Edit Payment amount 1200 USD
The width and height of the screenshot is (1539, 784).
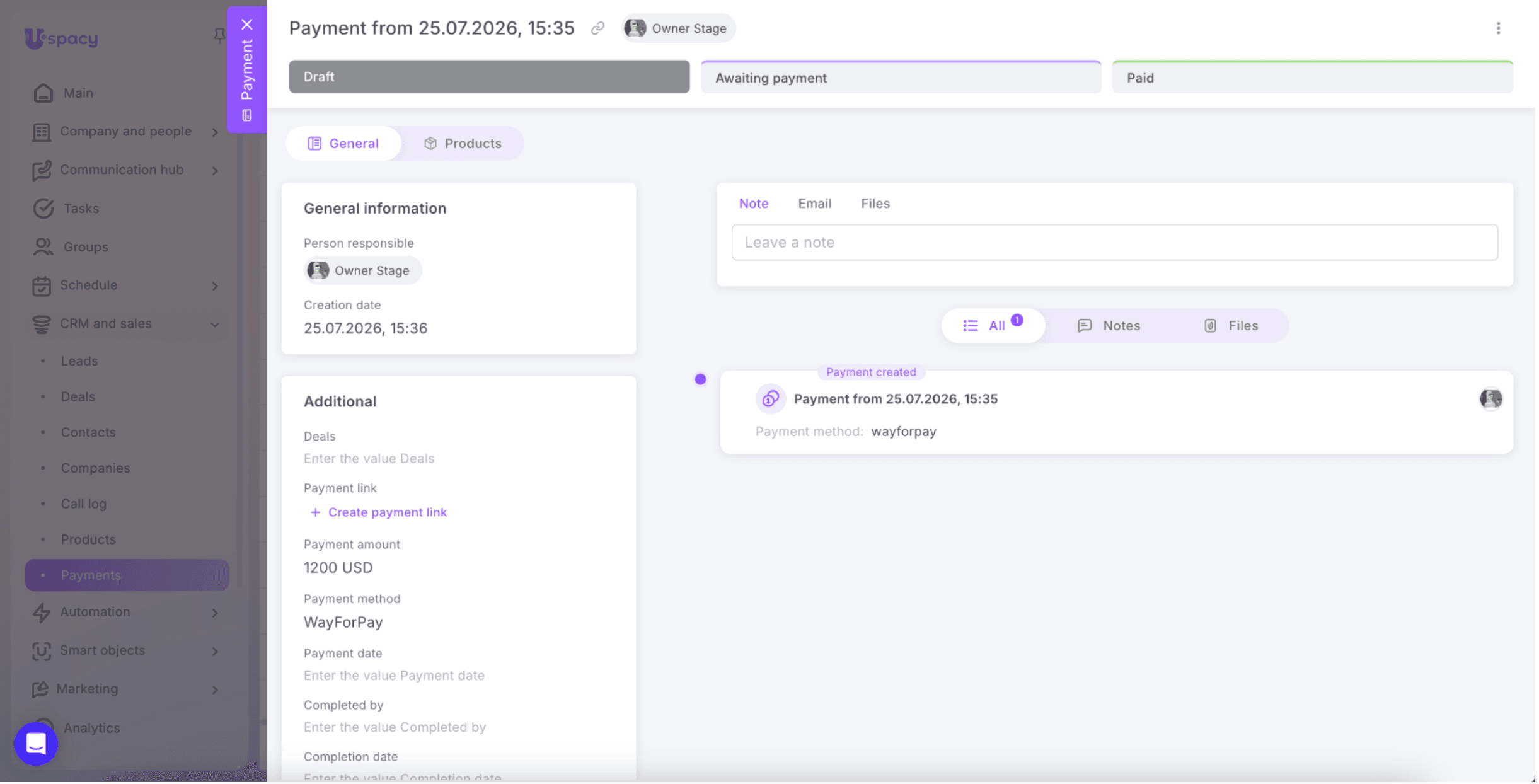pos(338,568)
